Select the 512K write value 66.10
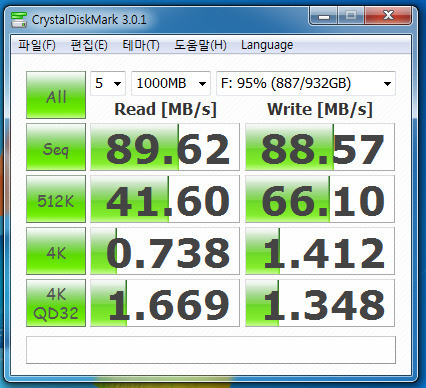Viewport: 426px width, 388px height. pyautogui.click(x=320, y=199)
